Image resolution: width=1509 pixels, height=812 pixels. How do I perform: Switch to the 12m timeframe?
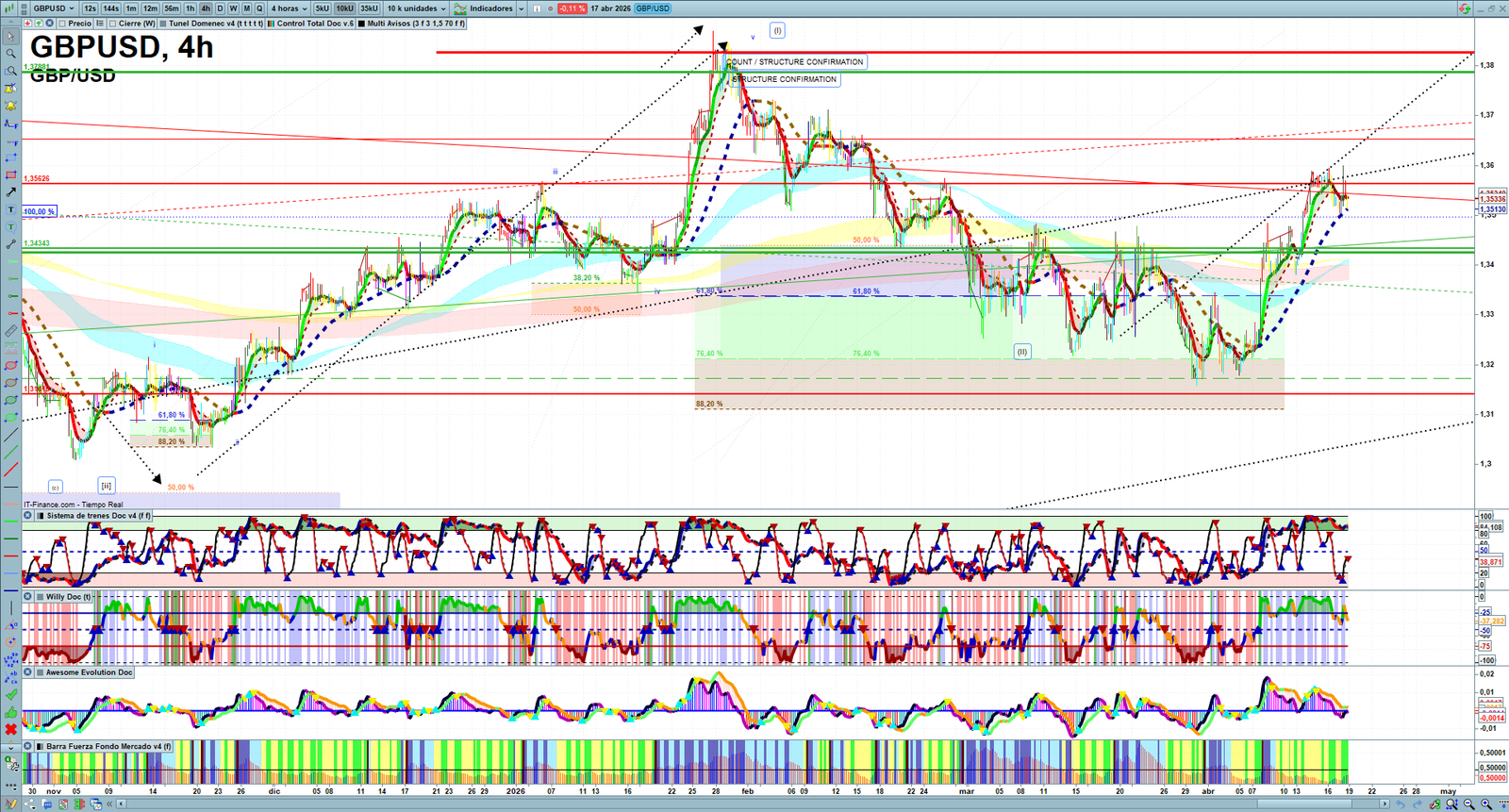pos(150,8)
